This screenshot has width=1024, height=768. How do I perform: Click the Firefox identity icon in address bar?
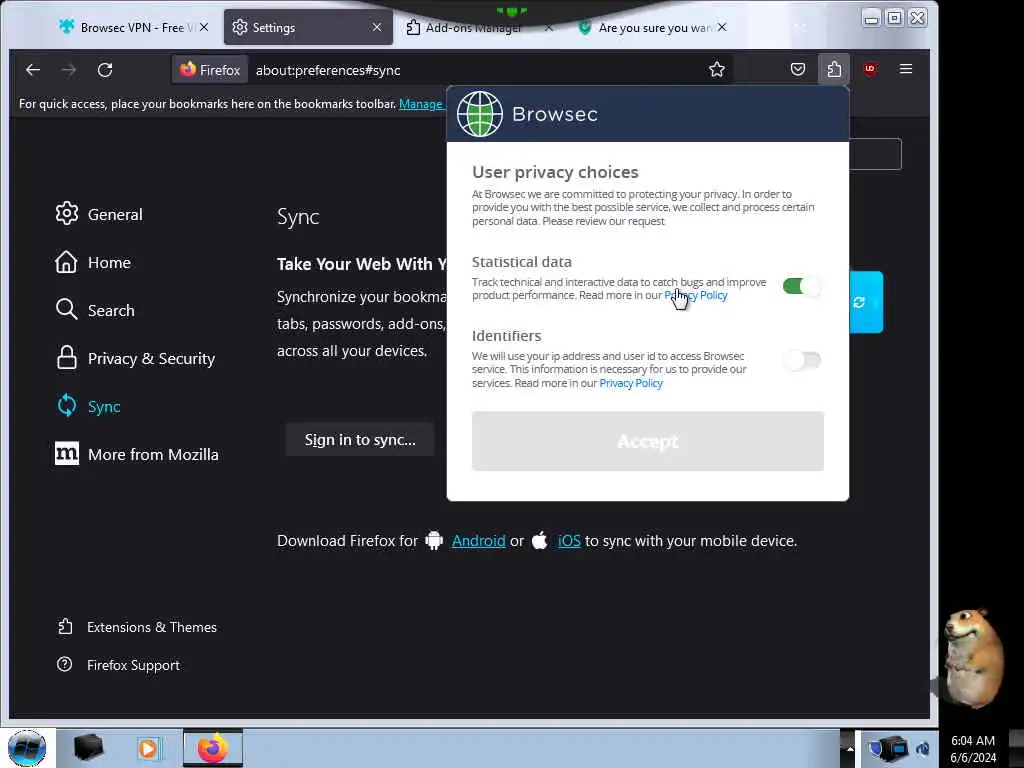[x=210, y=70]
